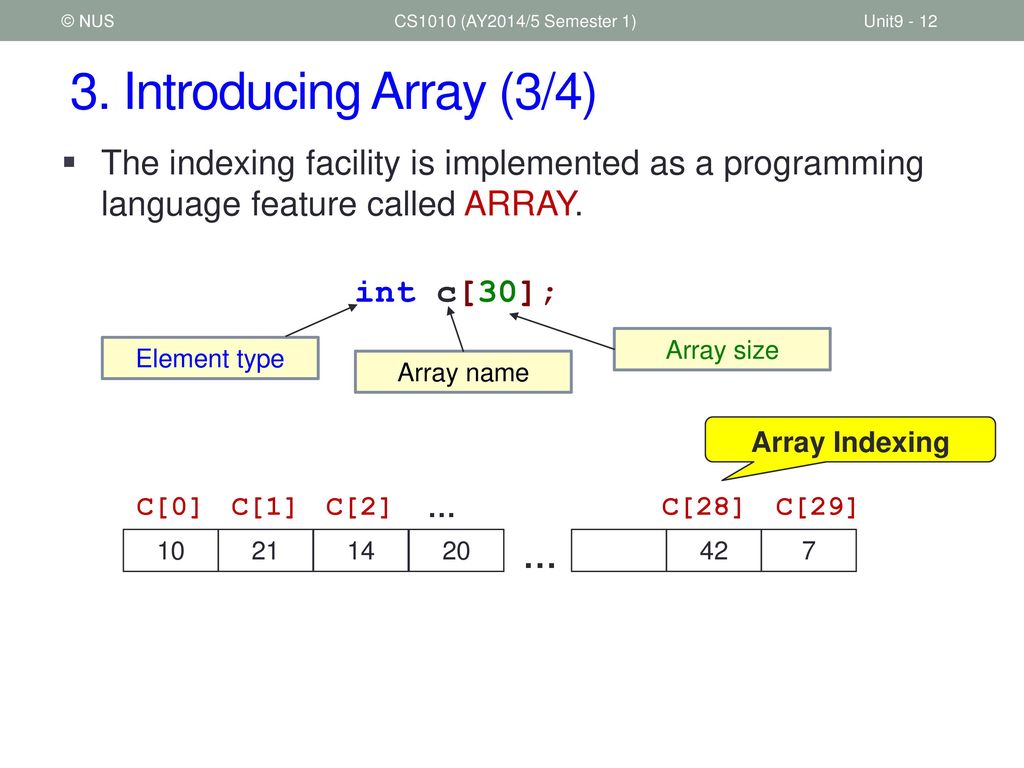Click the 'Array Indexing' yellow callout
The width and height of the screenshot is (1024, 768).
pyautogui.click(x=850, y=440)
